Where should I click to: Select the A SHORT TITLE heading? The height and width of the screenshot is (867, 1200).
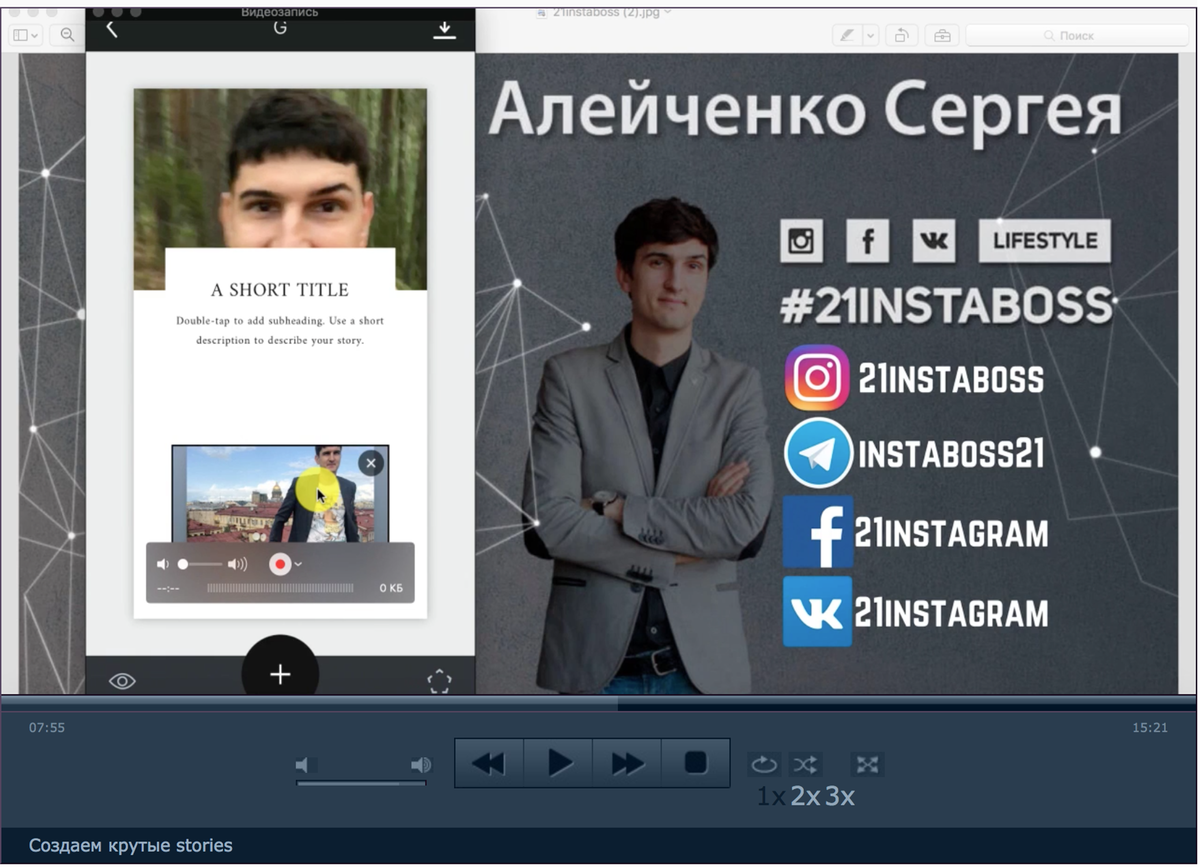click(x=280, y=290)
